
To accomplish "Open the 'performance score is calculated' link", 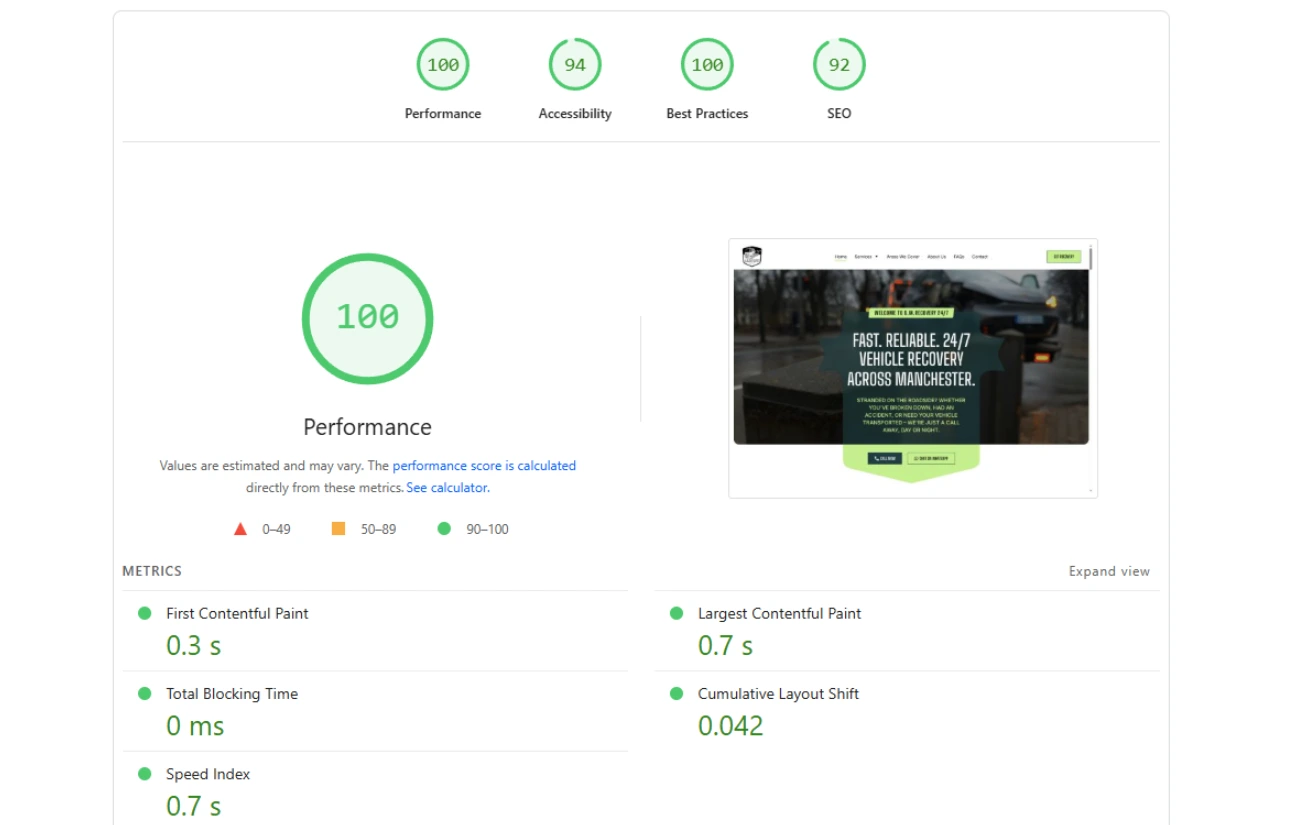I will [484, 466].
